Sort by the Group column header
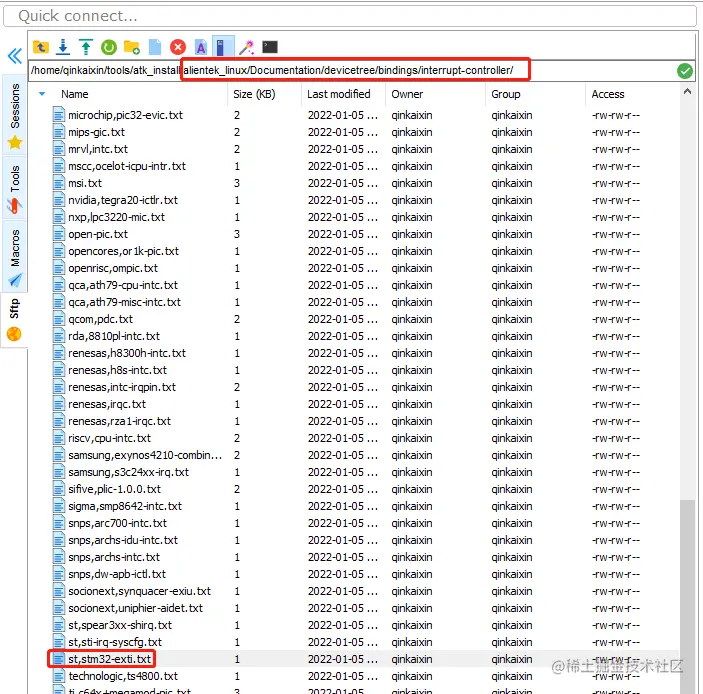This screenshot has height=694, width=703. pos(506,94)
